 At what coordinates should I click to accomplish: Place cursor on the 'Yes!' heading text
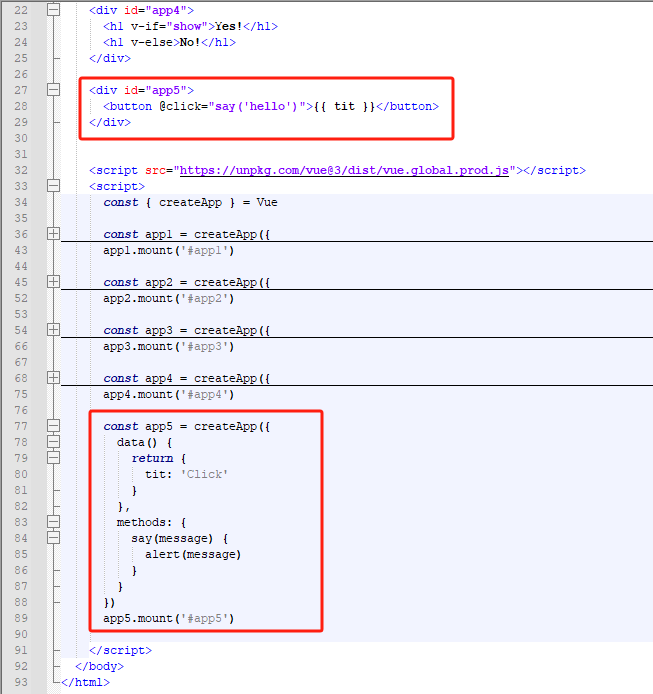tap(228, 27)
